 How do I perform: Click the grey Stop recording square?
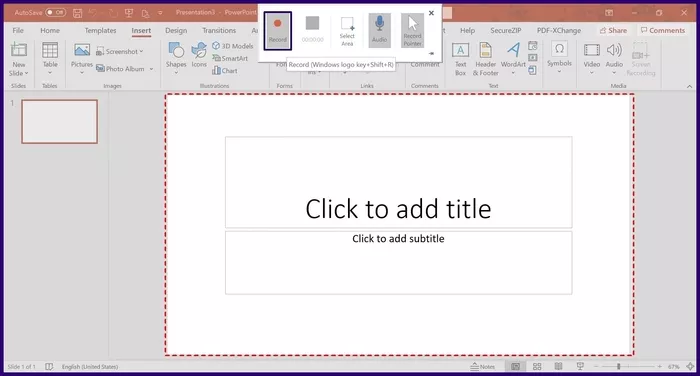pos(312,23)
